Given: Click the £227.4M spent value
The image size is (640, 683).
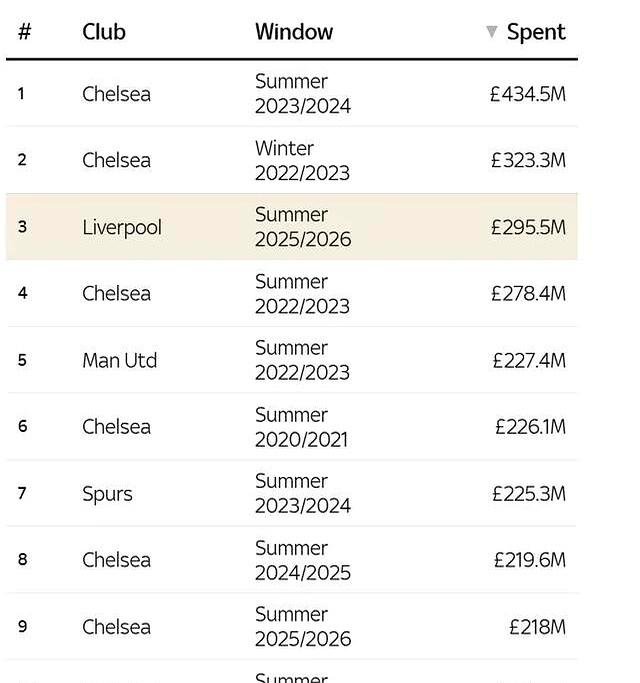Looking at the screenshot, I should click(x=528, y=360).
